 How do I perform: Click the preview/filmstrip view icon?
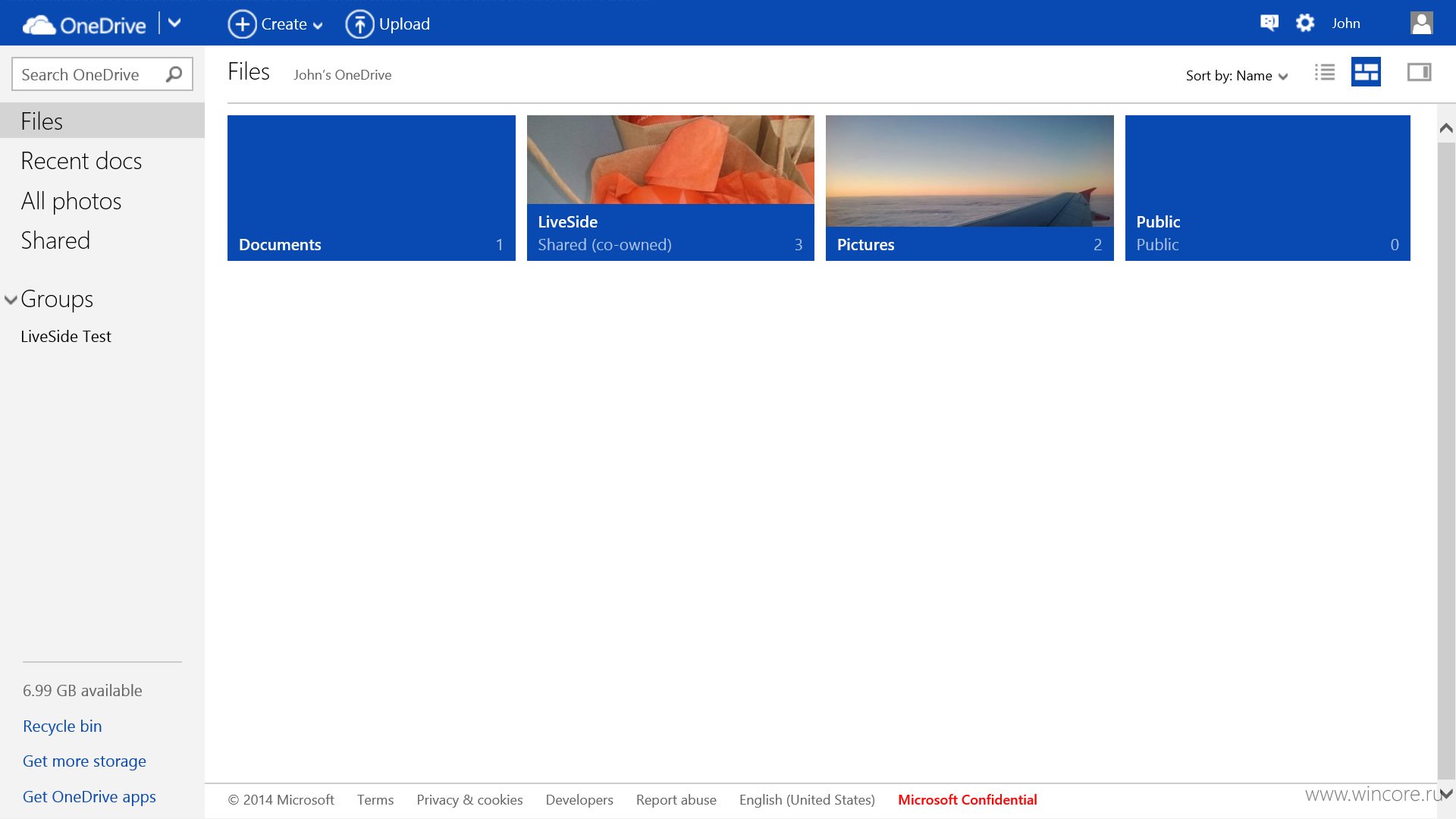click(x=1419, y=72)
